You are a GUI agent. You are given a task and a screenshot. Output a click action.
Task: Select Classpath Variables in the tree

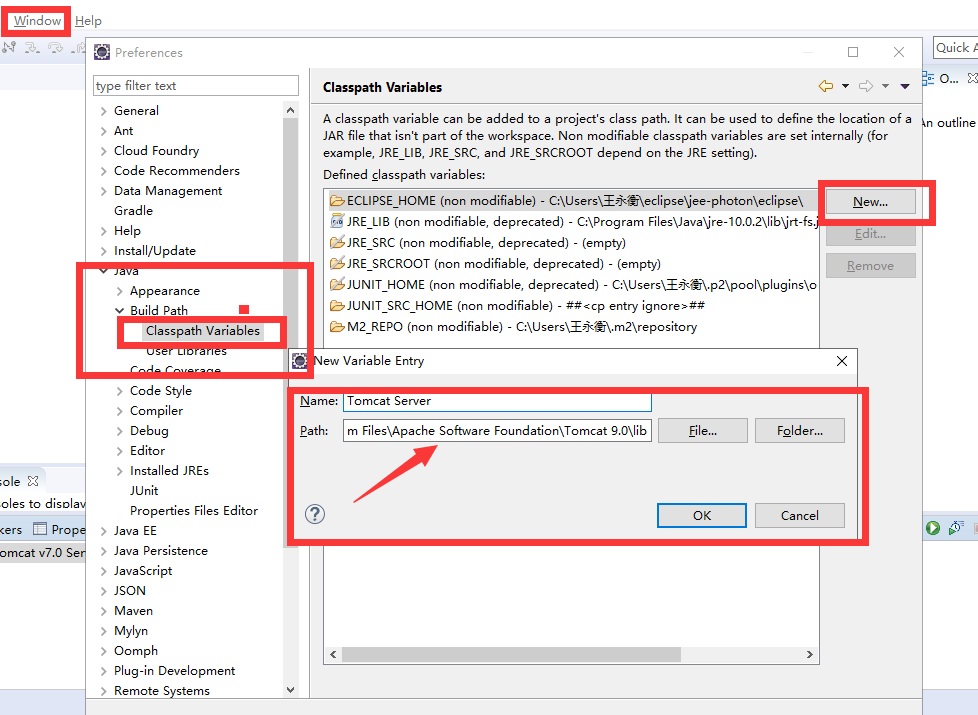(203, 331)
